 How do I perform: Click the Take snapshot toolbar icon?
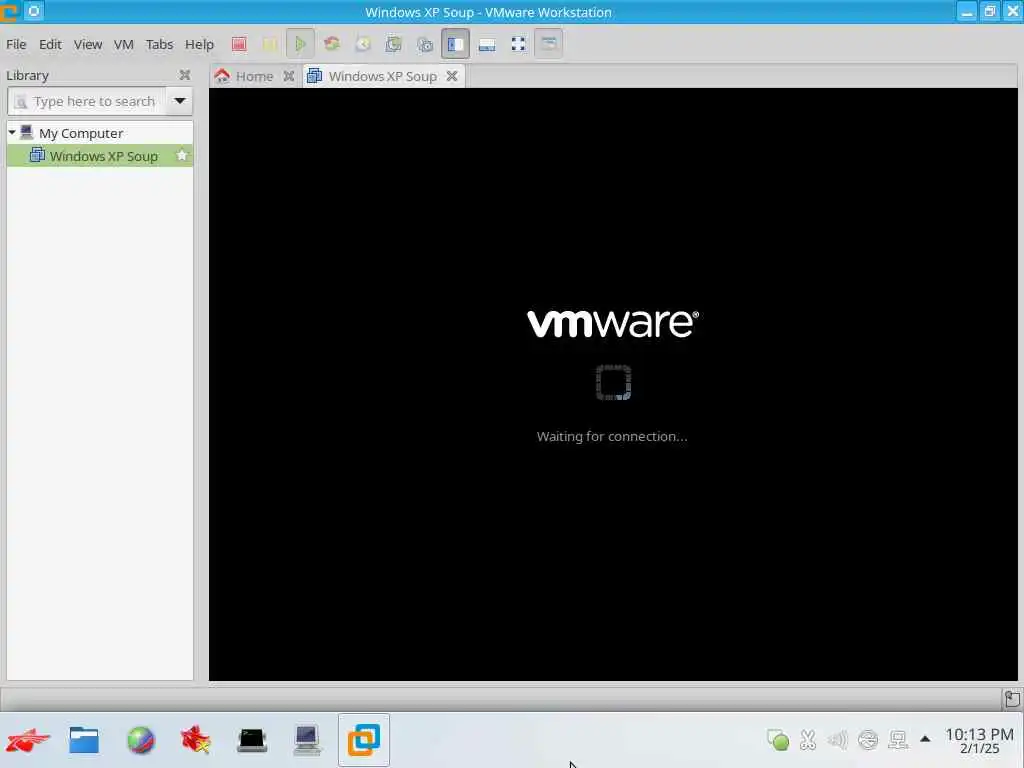(x=394, y=44)
